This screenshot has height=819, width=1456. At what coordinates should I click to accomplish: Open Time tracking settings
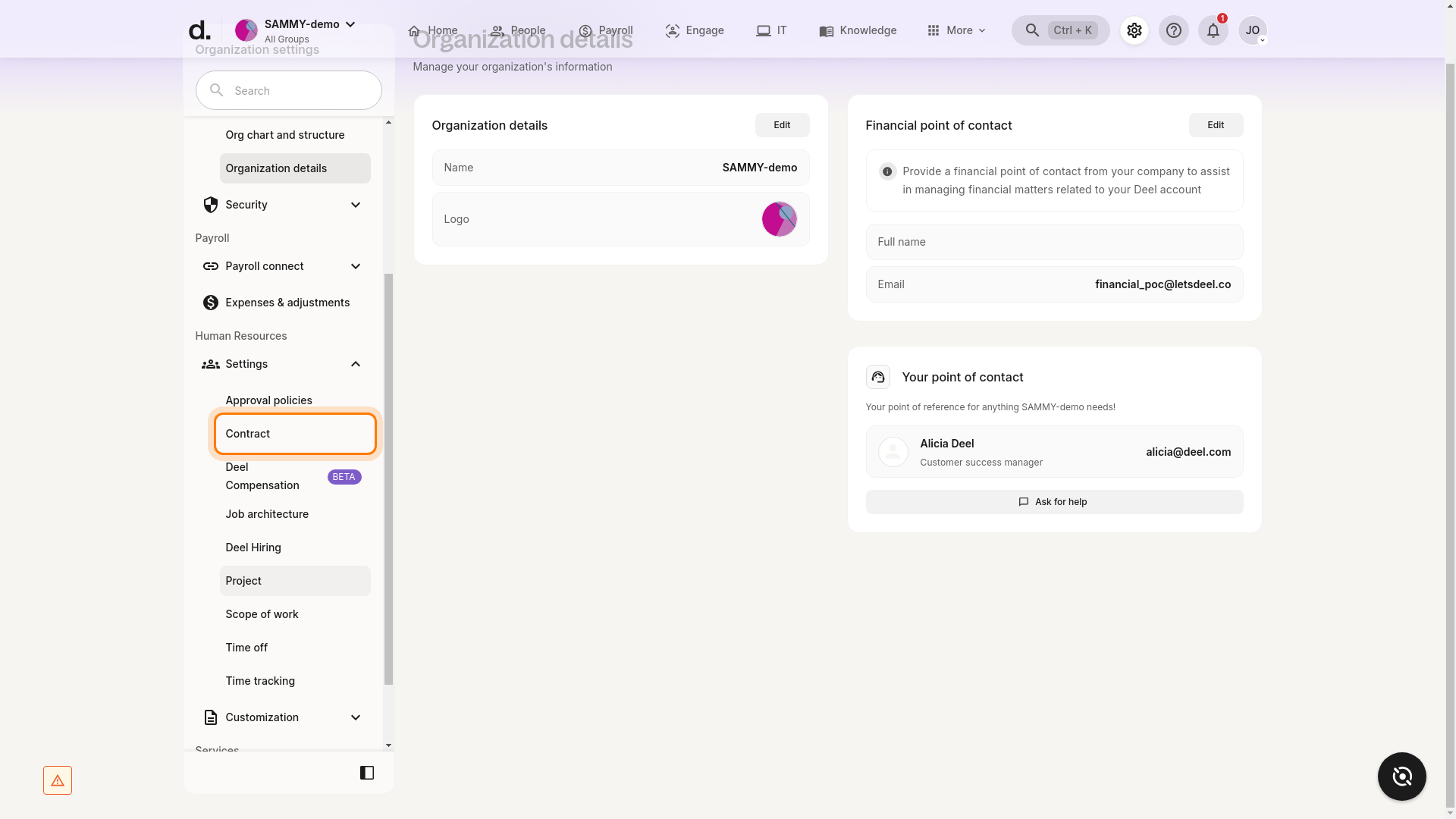[295, 681]
